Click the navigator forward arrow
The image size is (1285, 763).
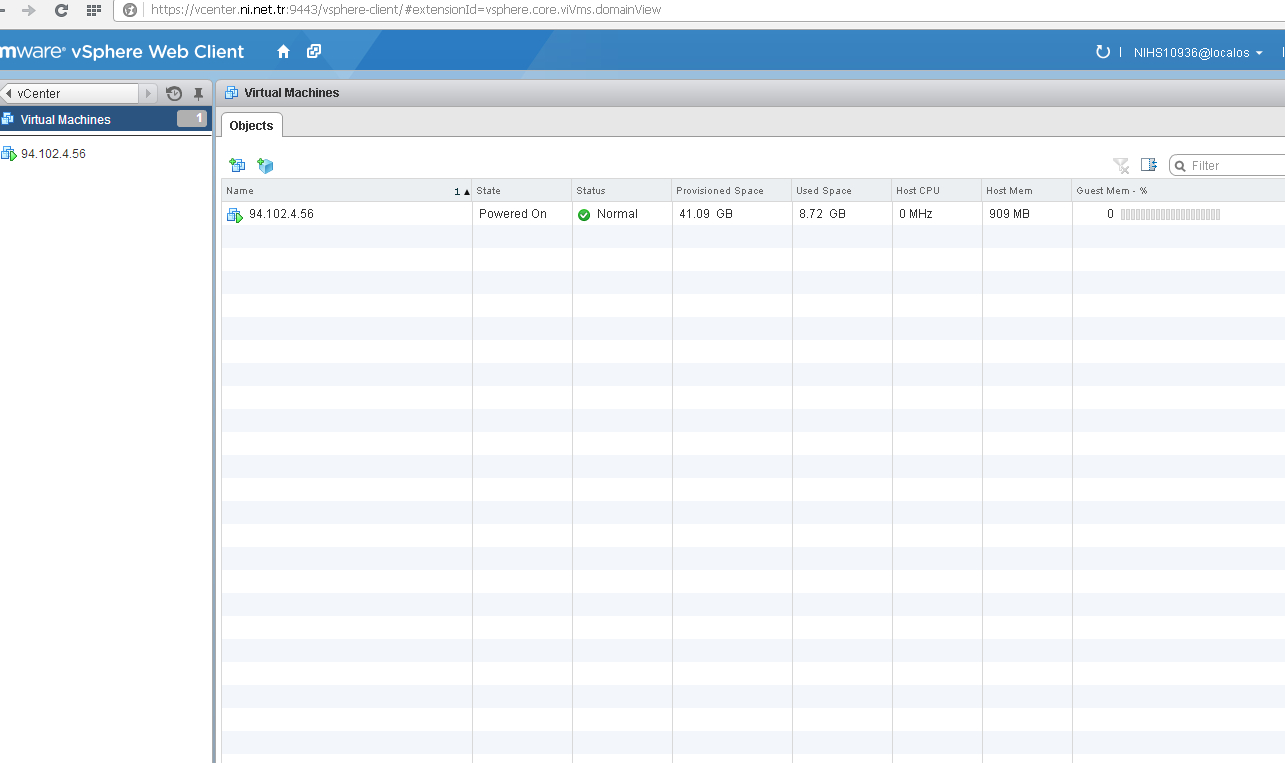point(148,93)
